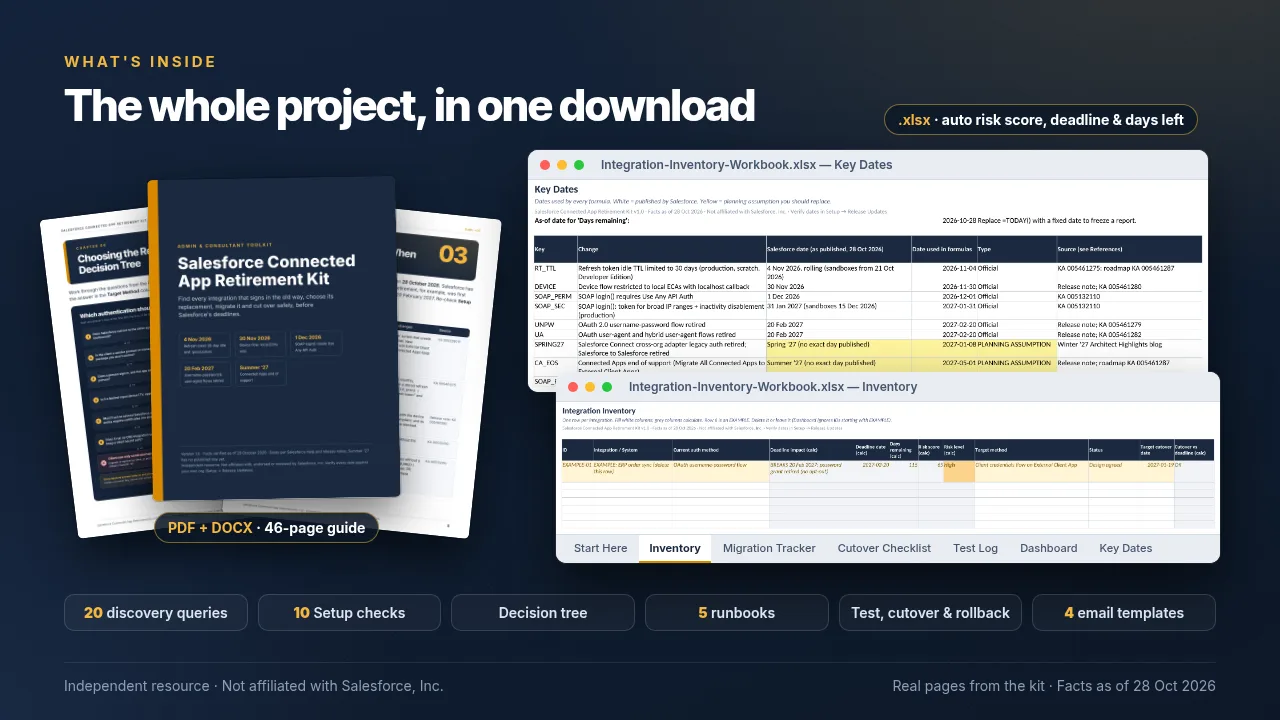
Task: Click the 'WHAT'S INSIDE' label
Action: 140,62
